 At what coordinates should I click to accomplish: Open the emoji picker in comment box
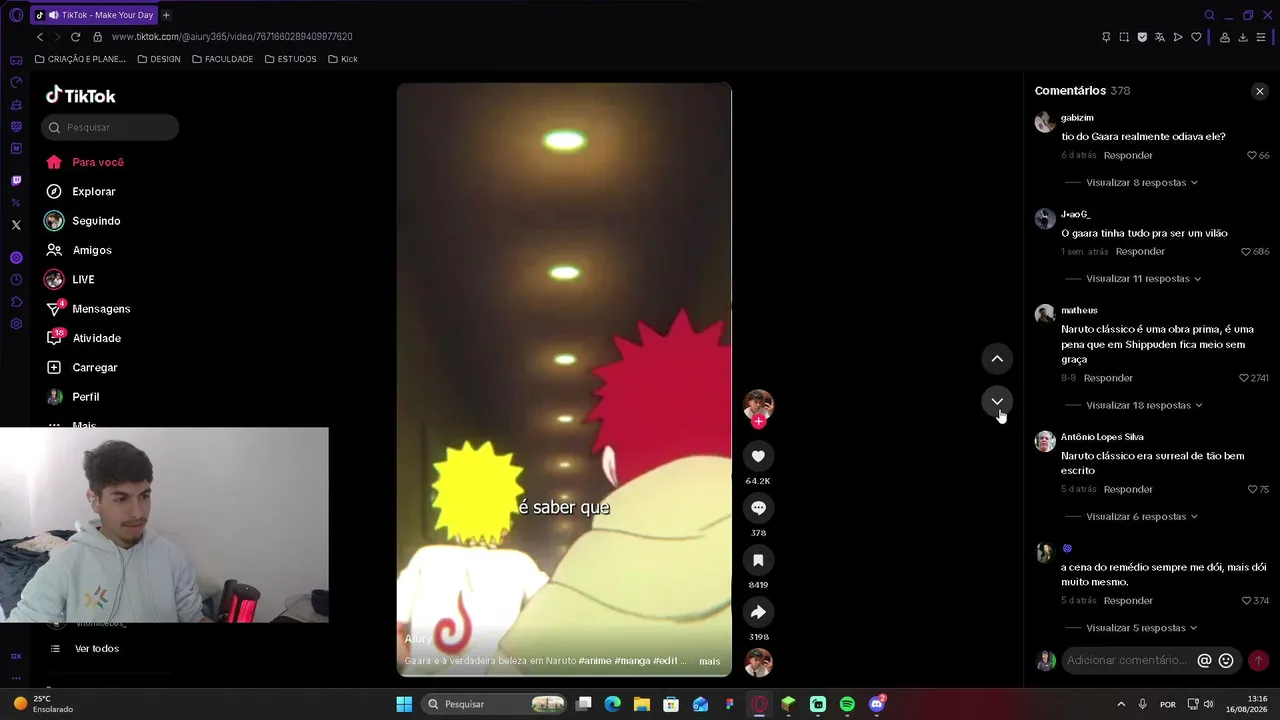click(1226, 660)
